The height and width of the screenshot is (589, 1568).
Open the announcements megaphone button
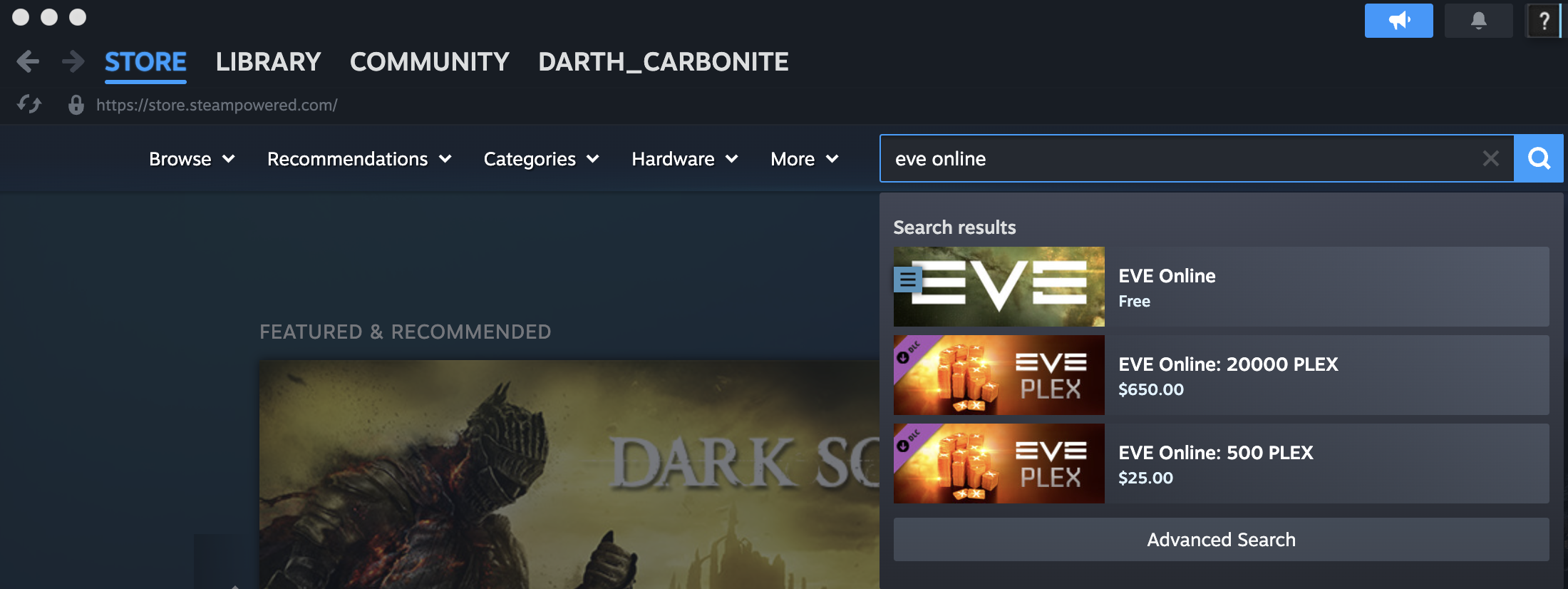pos(1398,21)
